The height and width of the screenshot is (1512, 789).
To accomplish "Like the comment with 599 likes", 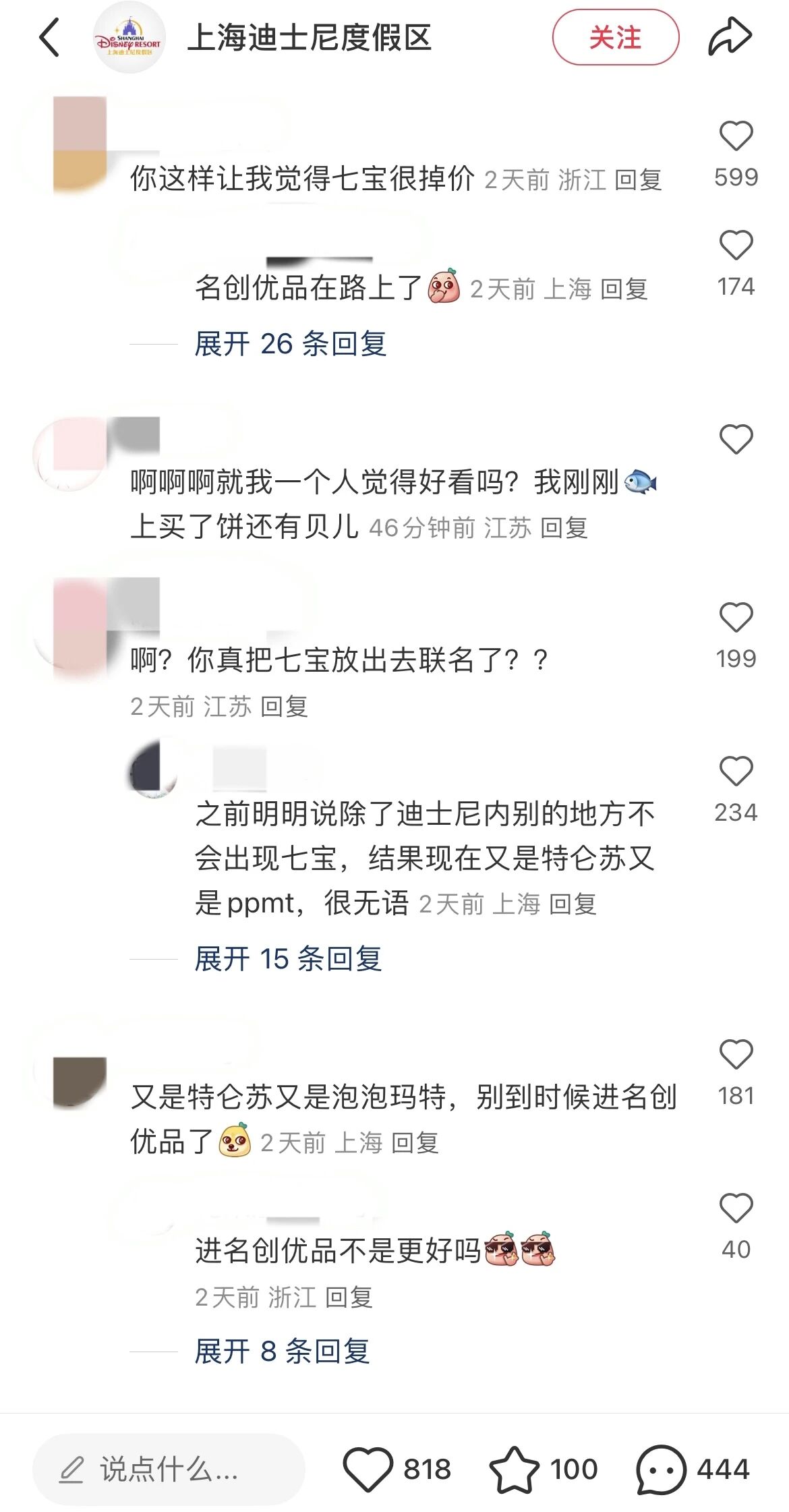I will (x=736, y=136).
